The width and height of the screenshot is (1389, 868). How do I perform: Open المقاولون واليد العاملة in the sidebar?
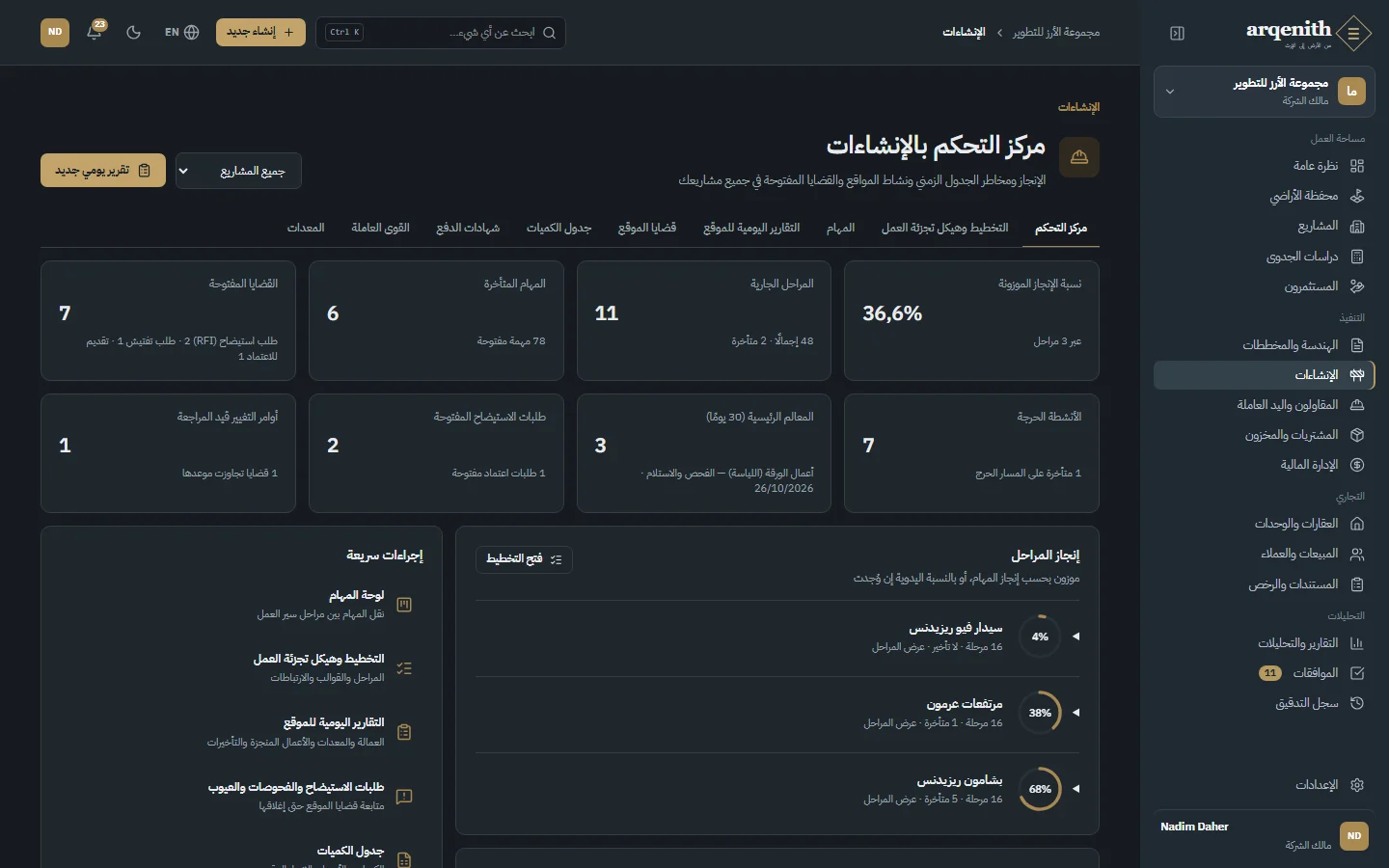[1264, 405]
